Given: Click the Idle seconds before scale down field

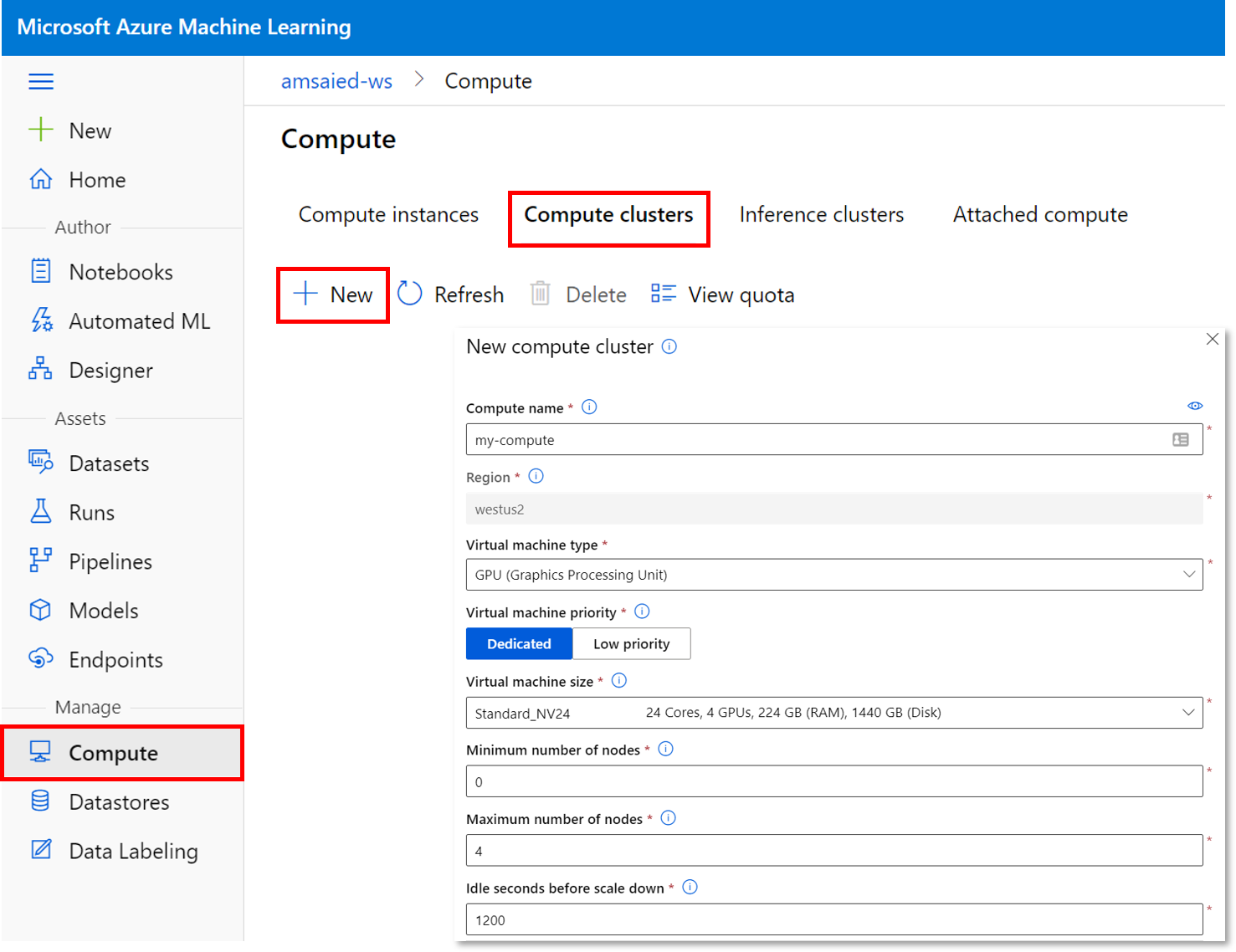Looking at the screenshot, I should pyautogui.click(x=834, y=919).
